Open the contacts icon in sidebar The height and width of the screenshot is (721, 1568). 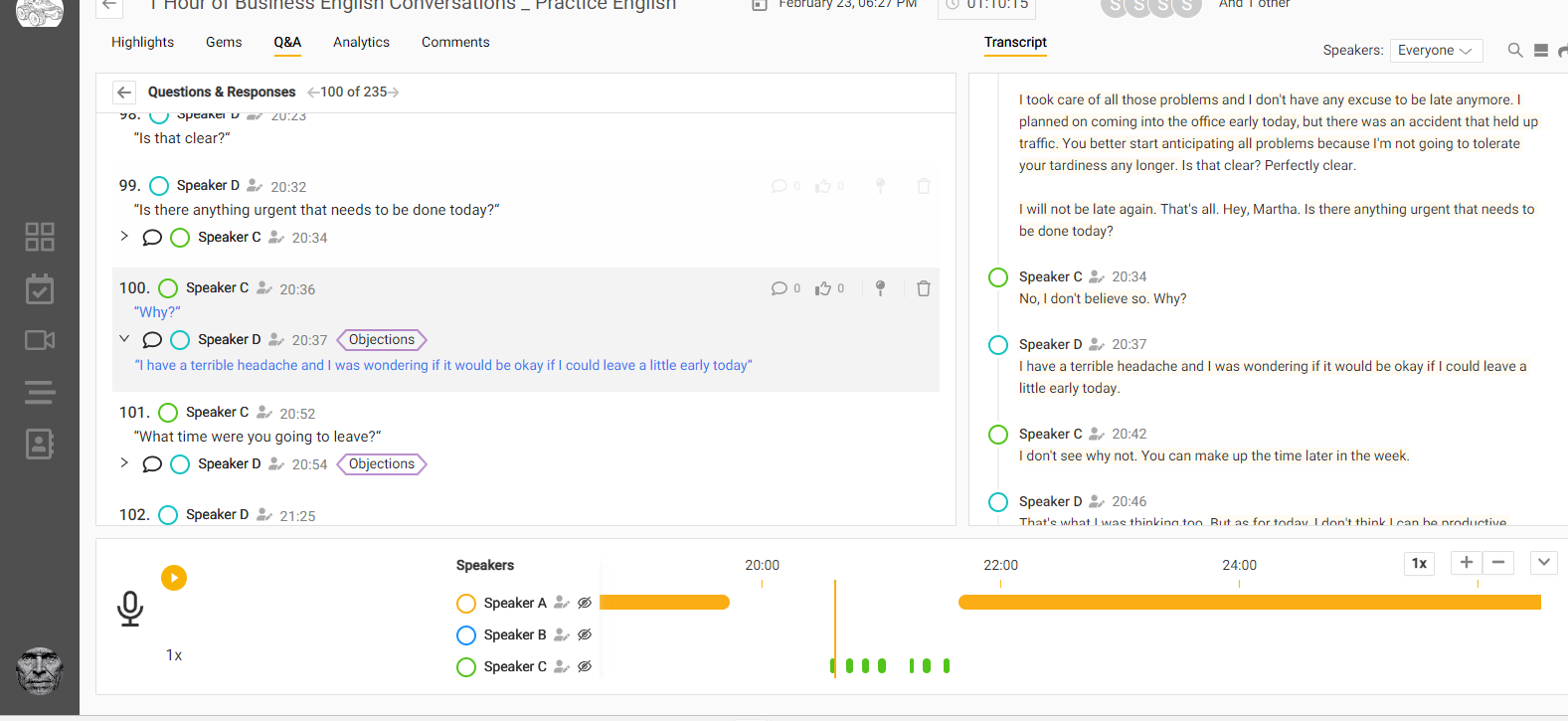40,444
